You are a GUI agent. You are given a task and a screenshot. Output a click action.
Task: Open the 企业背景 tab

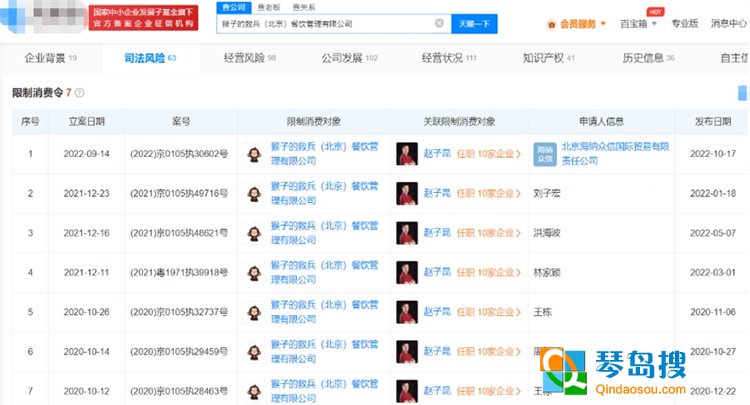coord(50,58)
